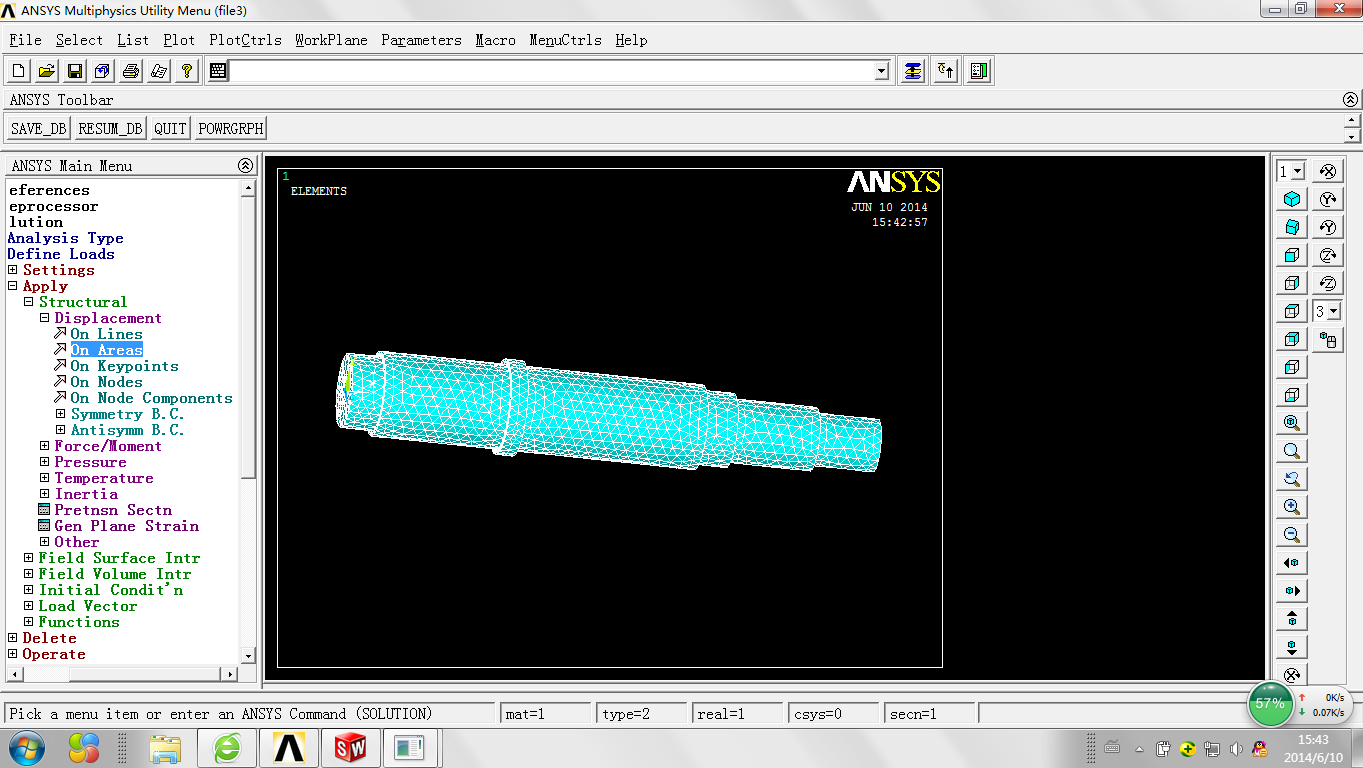This screenshot has height=768, width=1363.
Task: Select On Lines displacement option
Action: pyautogui.click(x=106, y=334)
